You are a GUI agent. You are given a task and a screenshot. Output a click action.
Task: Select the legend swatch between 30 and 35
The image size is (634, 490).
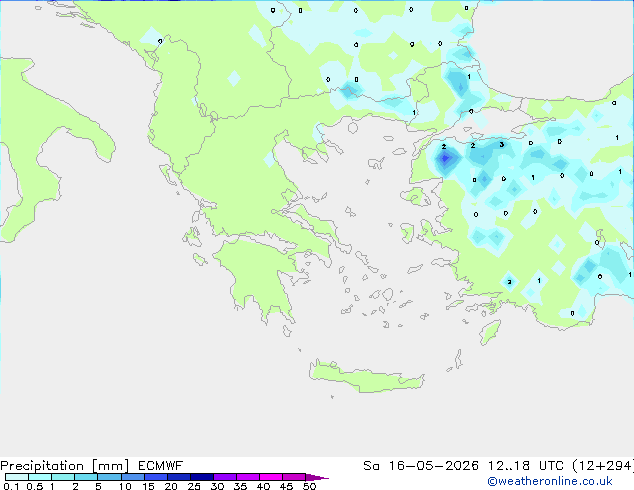pos(225,477)
